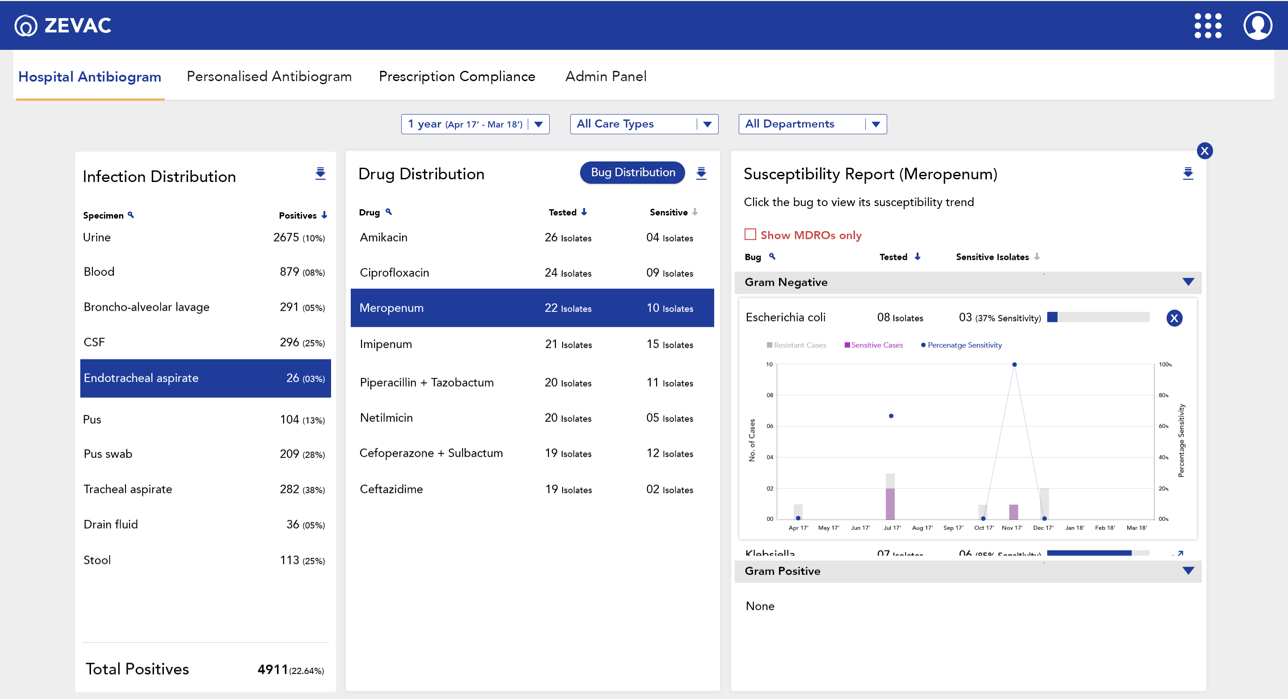Open the user profile icon
This screenshot has height=699, width=1288.
point(1257,26)
